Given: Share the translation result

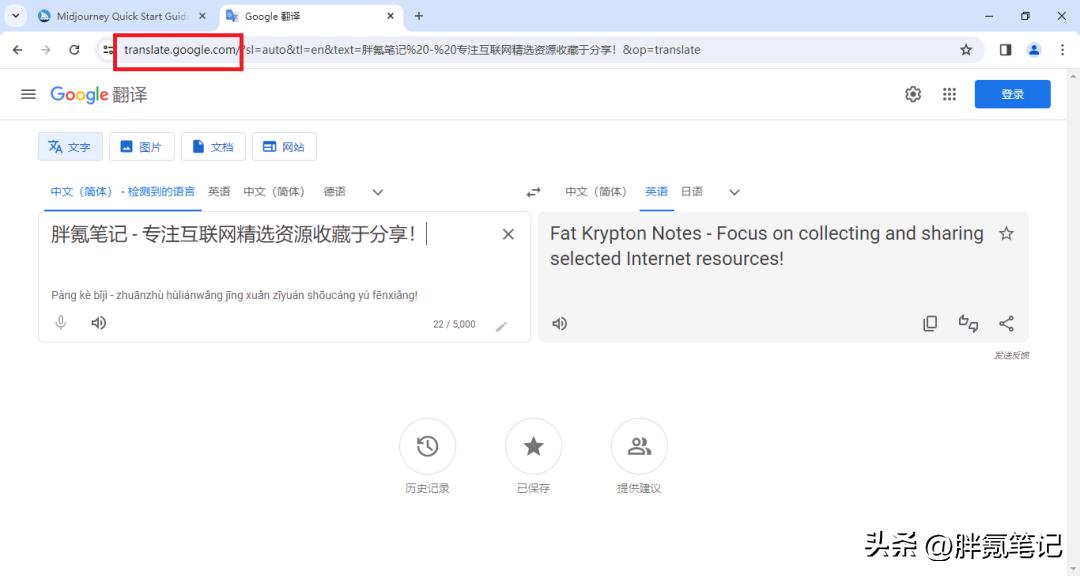Looking at the screenshot, I should (1006, 323).
